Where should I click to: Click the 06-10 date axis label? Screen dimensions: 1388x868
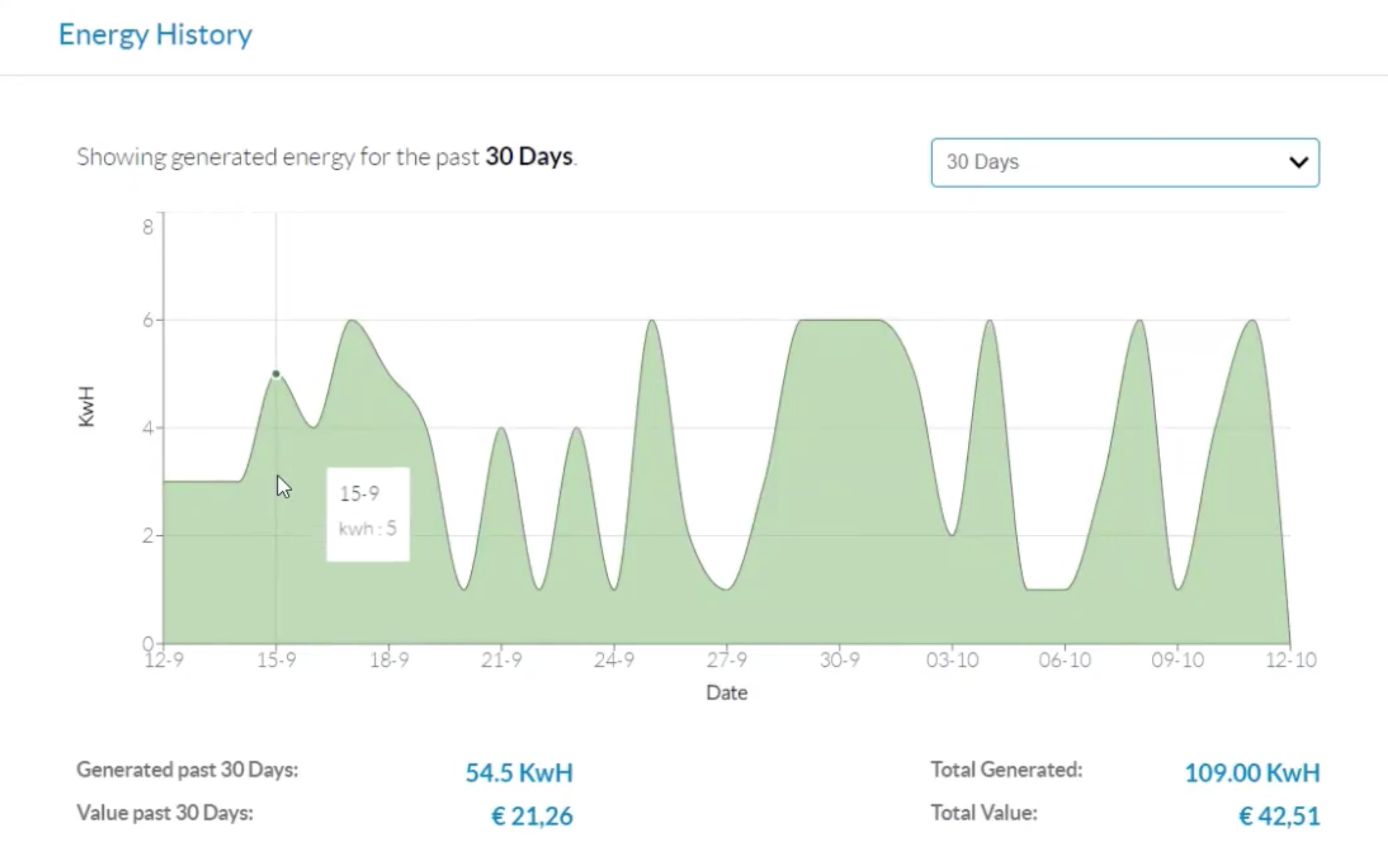tap(1064, 660)
